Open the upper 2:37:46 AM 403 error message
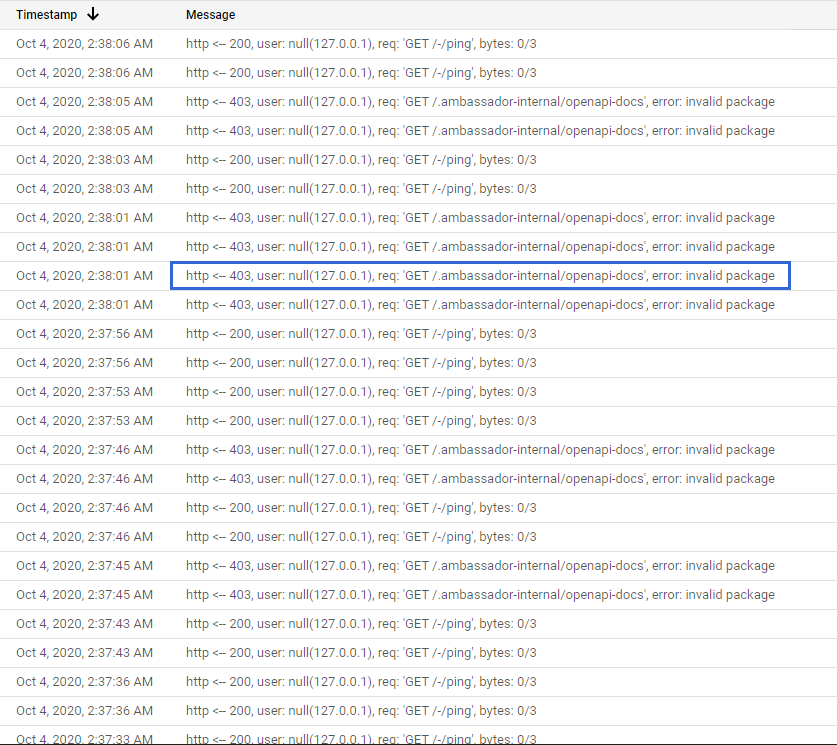Image resolution: width=837 pixels, height=745 pixels. [480, 450]
